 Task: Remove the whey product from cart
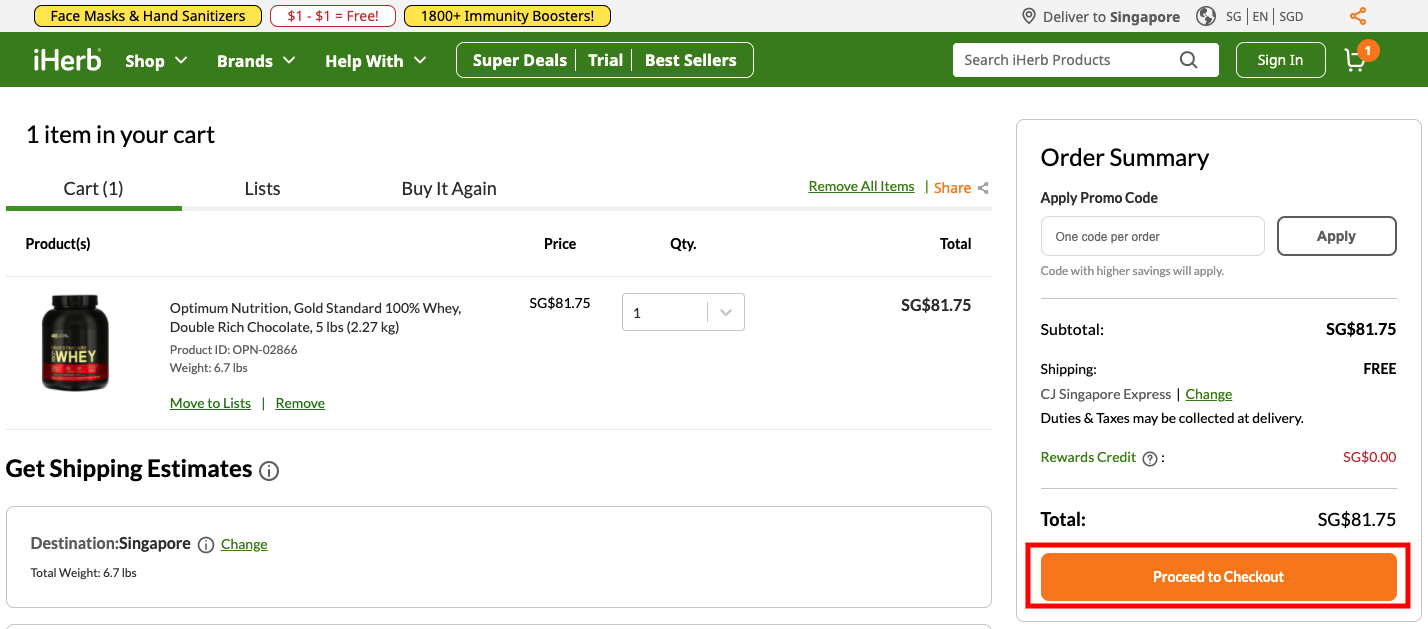(x=300, y=403)
